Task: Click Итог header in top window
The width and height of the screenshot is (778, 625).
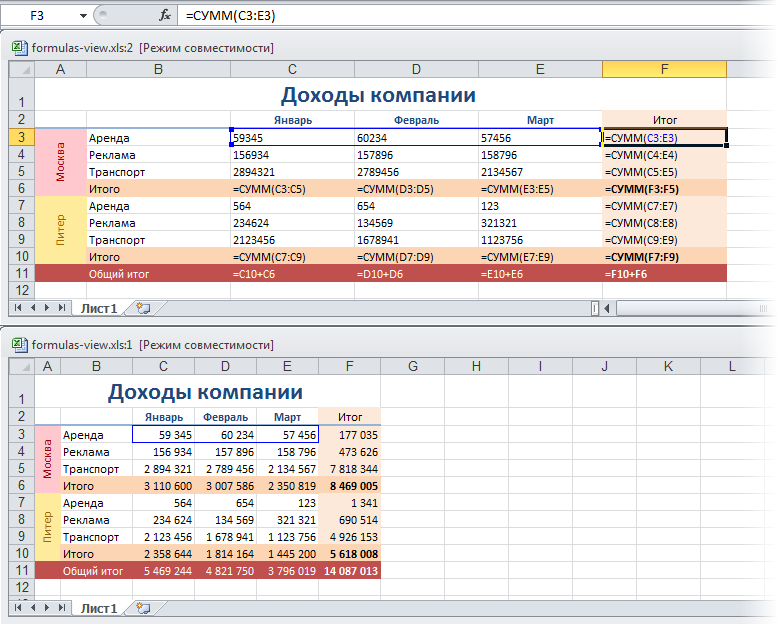Action: pyautogui.click(x=665, y=120)
